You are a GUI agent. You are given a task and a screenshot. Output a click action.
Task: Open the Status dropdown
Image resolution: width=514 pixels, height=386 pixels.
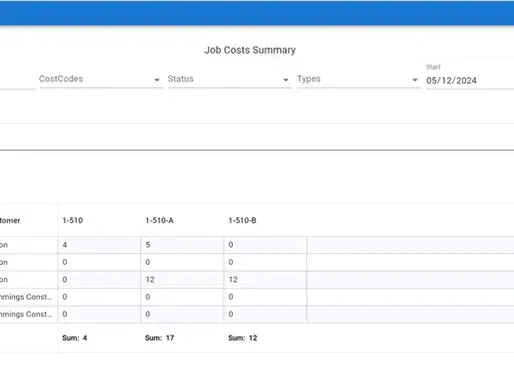230,79
